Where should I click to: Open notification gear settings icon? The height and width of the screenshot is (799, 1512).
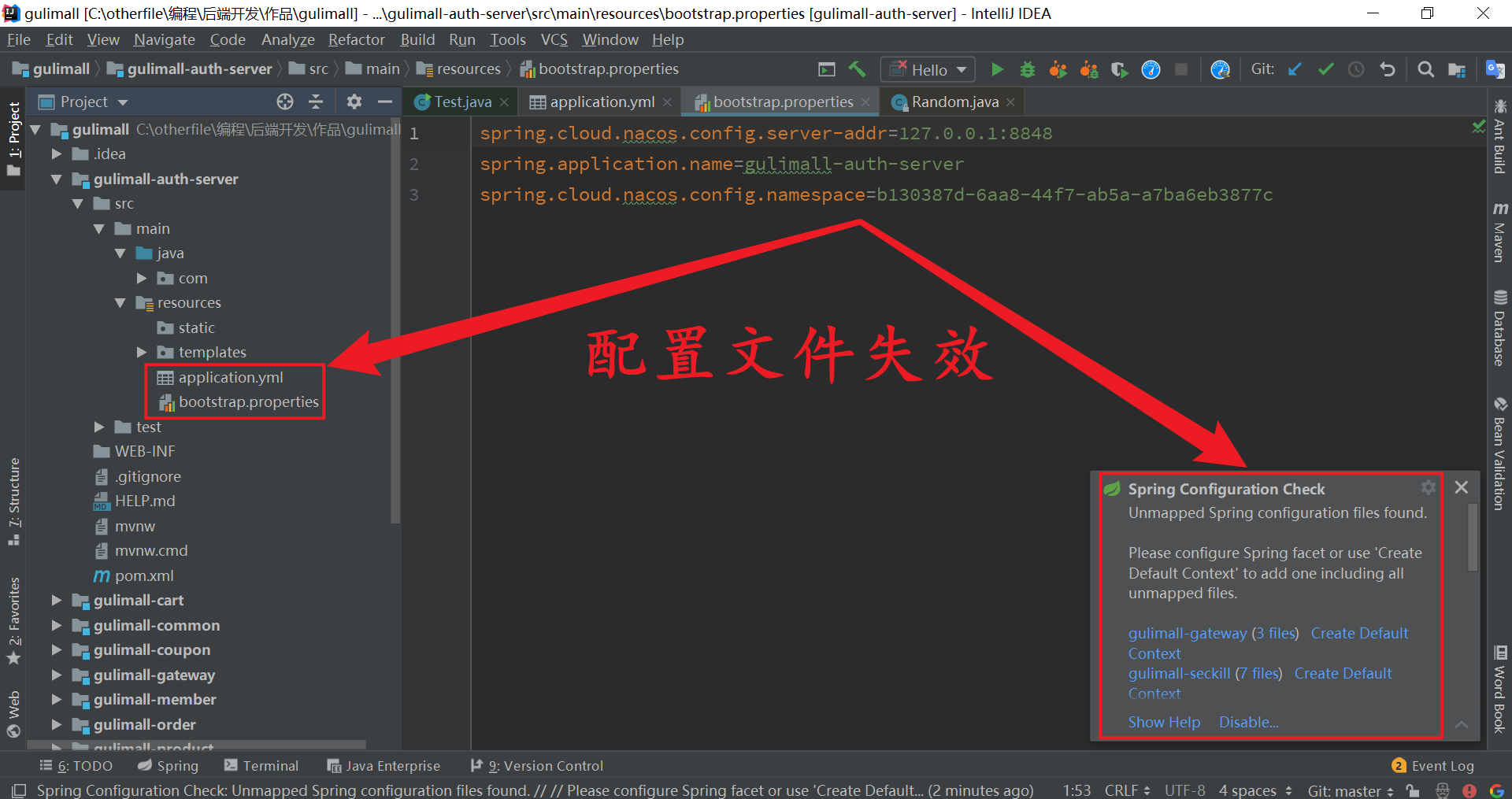point(1428,488)
